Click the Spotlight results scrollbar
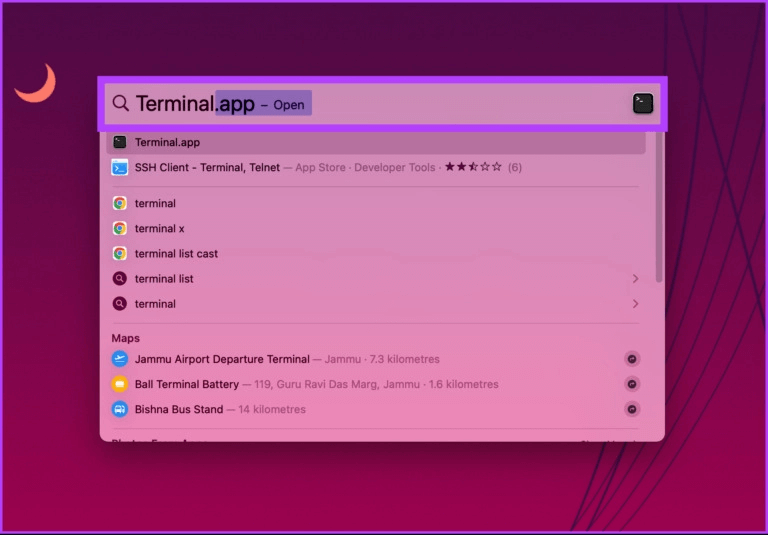The image size is (768, 535). 659,207
